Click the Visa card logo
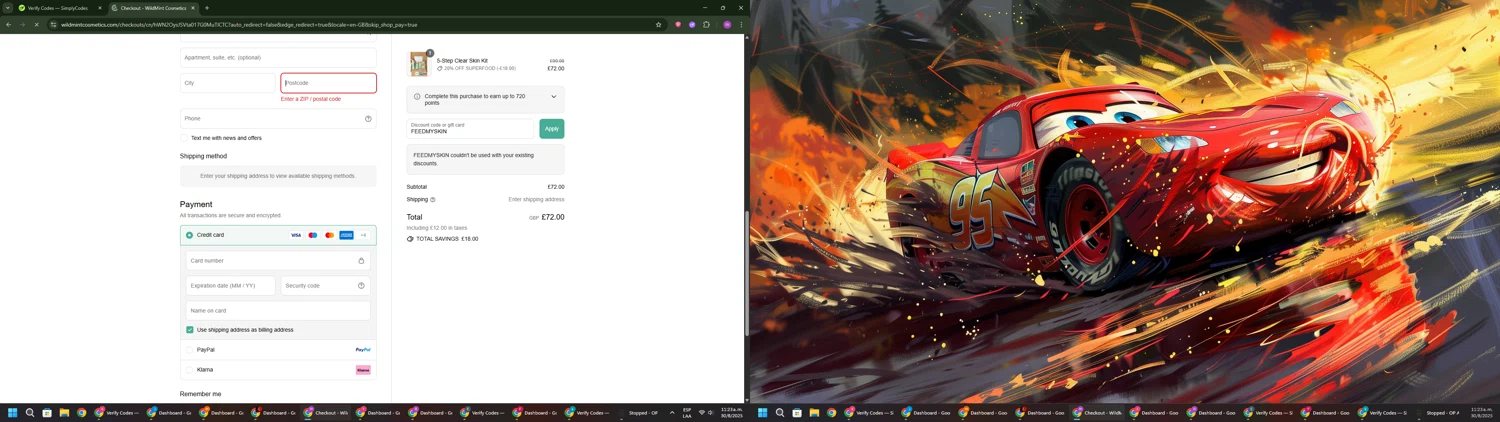 click(x=296, y=235)
